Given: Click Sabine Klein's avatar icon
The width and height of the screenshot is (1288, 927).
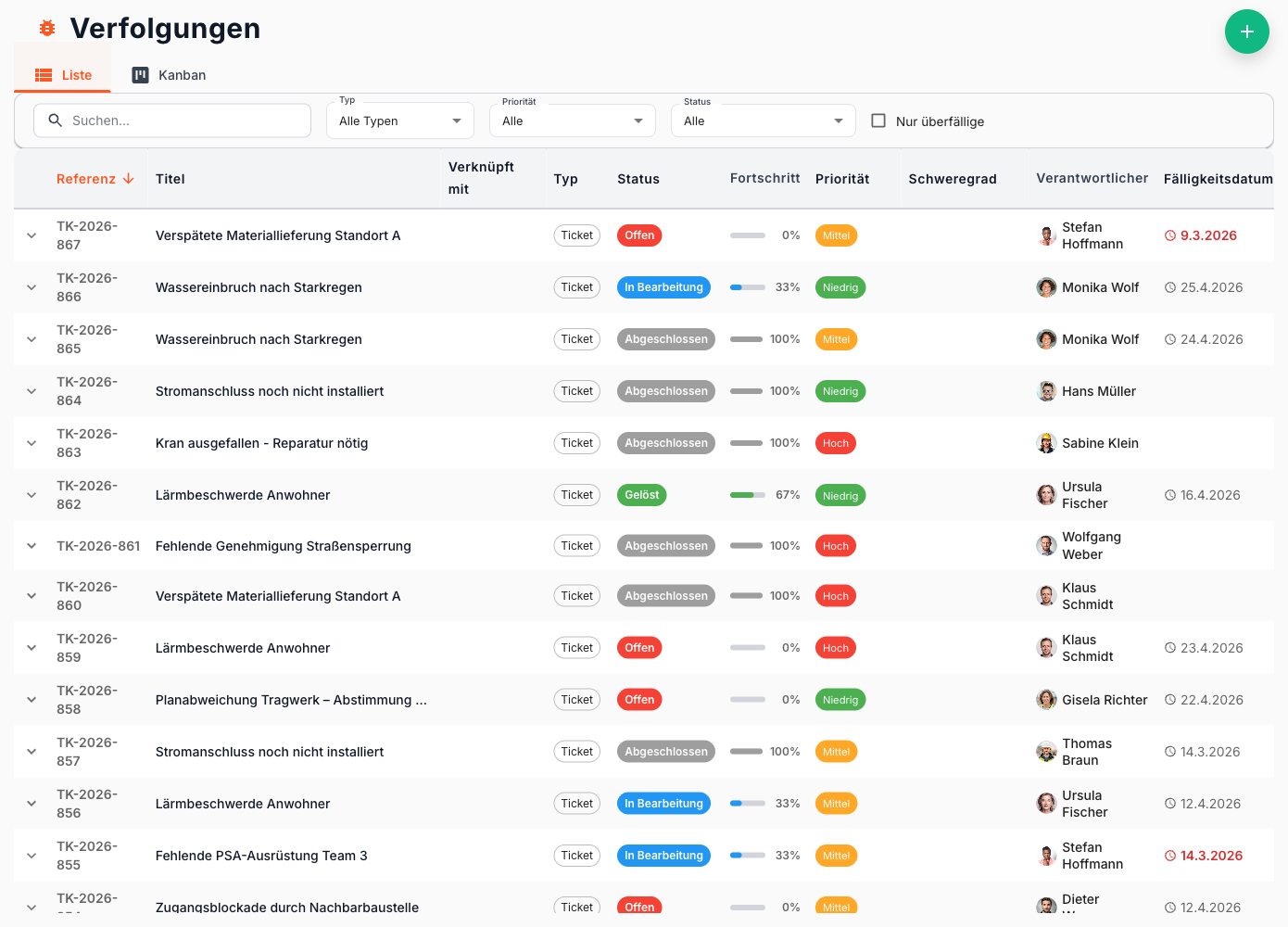Looking at the screenshot, I should pyautogui.click(x=1046, y=443).
